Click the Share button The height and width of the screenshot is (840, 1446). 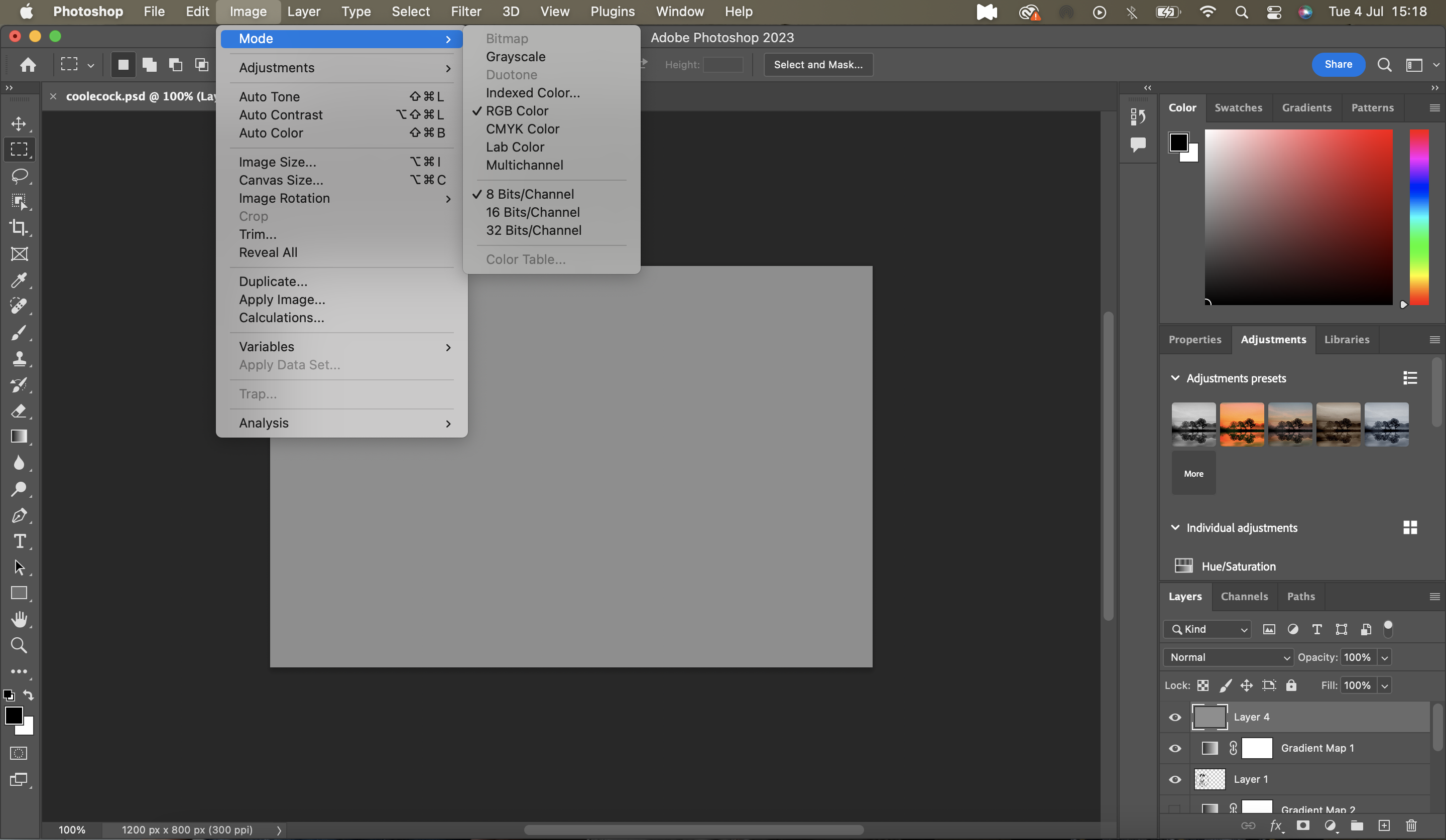(1338, 64)
